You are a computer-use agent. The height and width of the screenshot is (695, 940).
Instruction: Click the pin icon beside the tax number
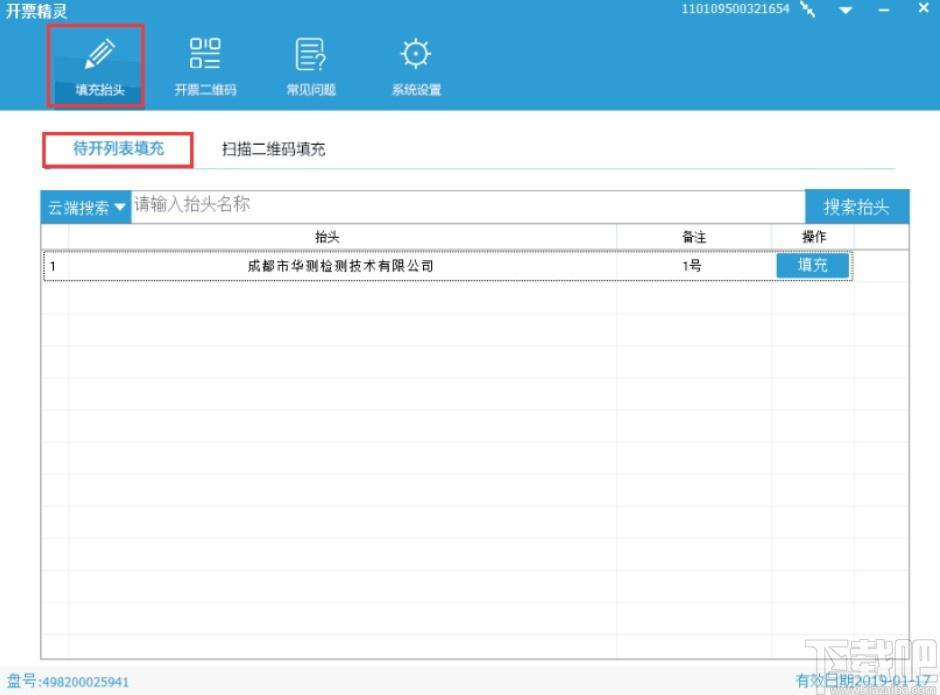tap(808, 9)
